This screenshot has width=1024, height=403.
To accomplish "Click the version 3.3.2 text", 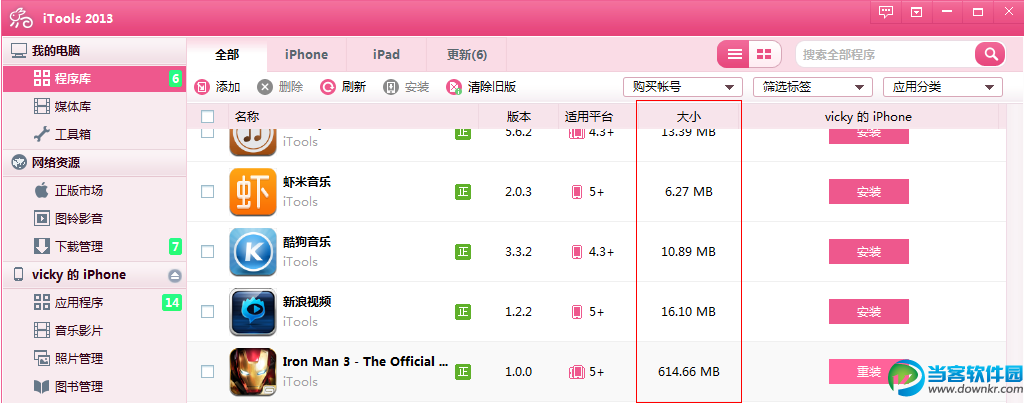I will (x=519, y=252).
